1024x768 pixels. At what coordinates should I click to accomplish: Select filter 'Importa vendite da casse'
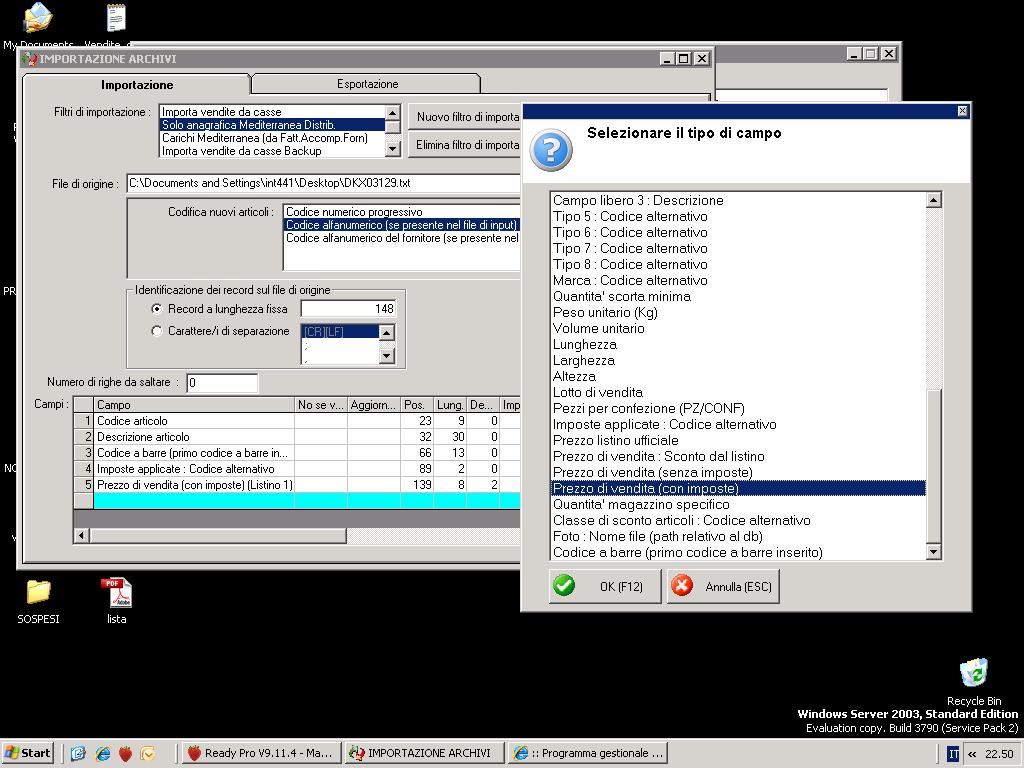(273, 112)
